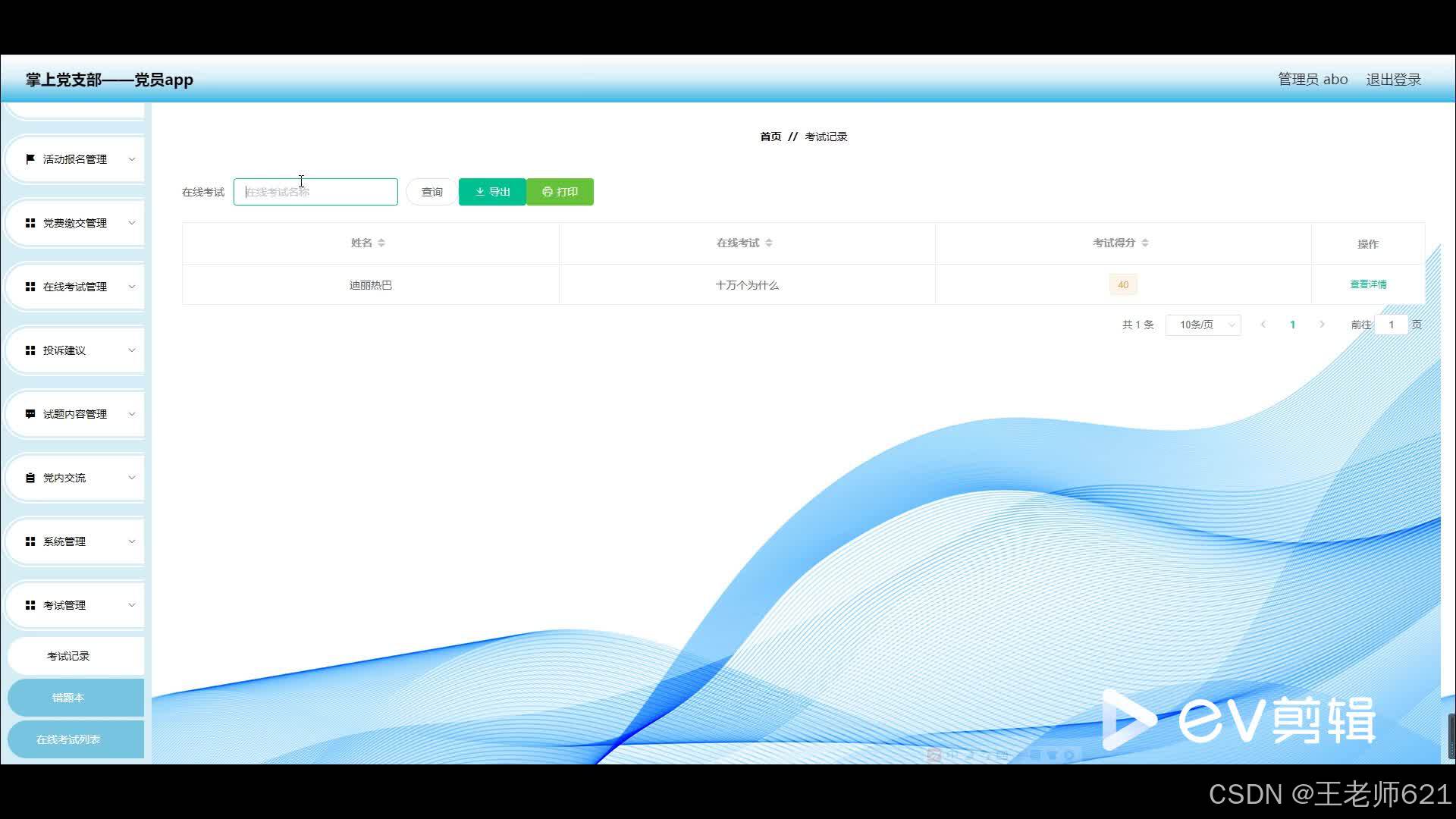1456x819 pixels.
Task: Click 退出登录 to log out
Action: tap(1393, 80)
